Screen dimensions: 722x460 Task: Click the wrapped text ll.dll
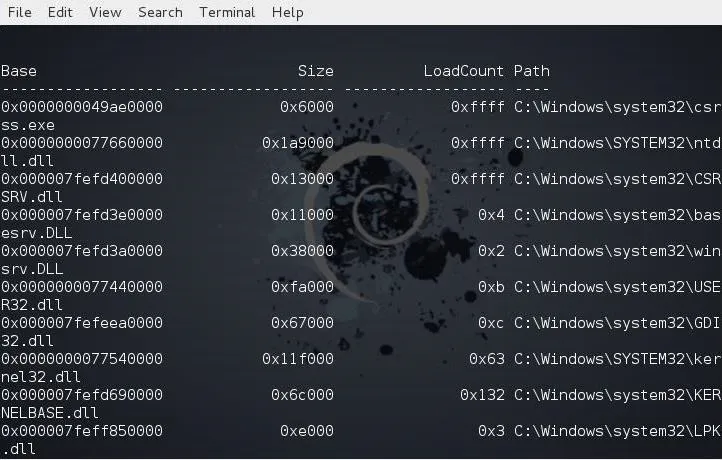28,161
